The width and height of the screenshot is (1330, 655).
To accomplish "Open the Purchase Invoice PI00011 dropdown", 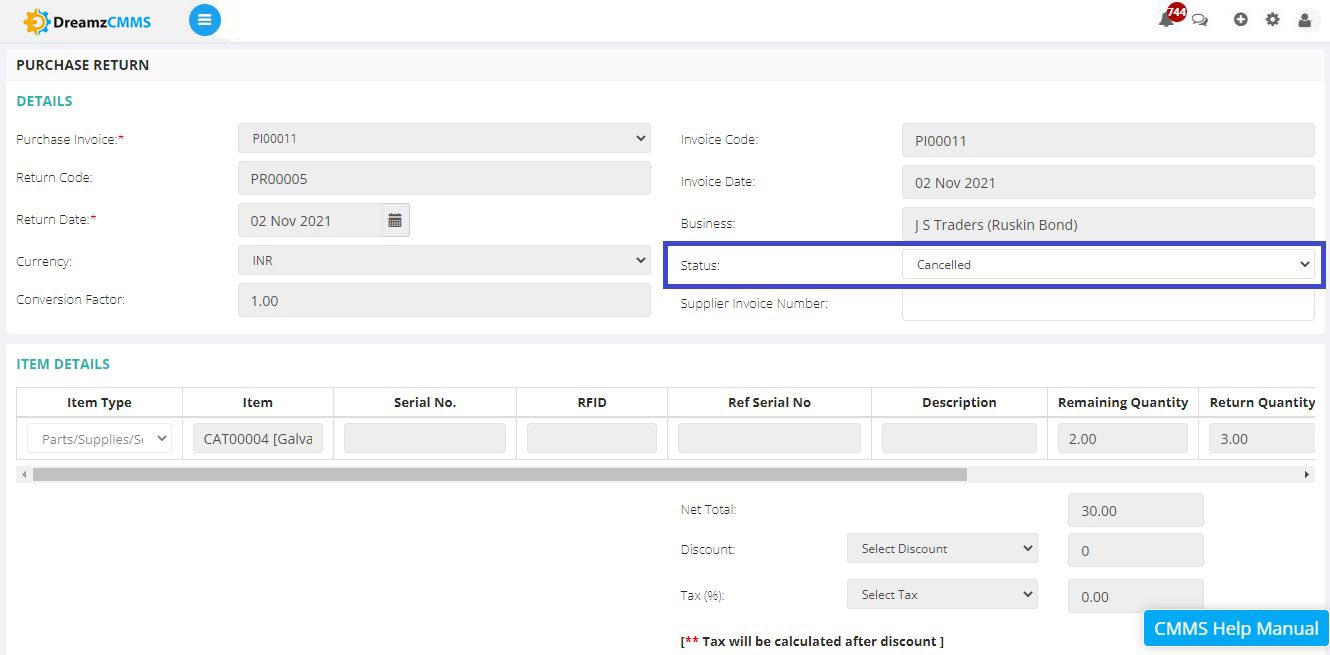I will pyautogui.click(x=444, y=138).
